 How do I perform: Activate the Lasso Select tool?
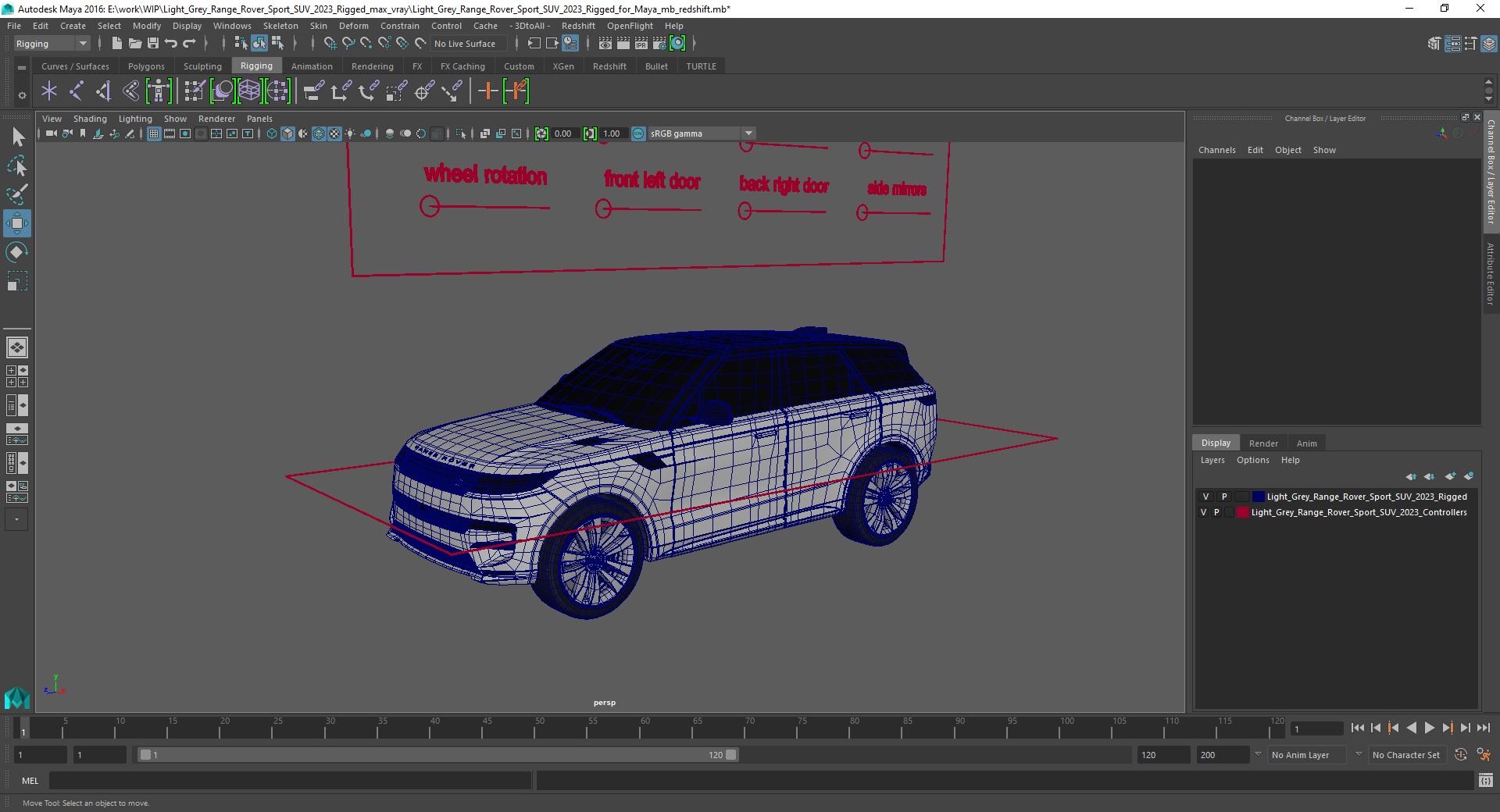(x=17, y=166)
